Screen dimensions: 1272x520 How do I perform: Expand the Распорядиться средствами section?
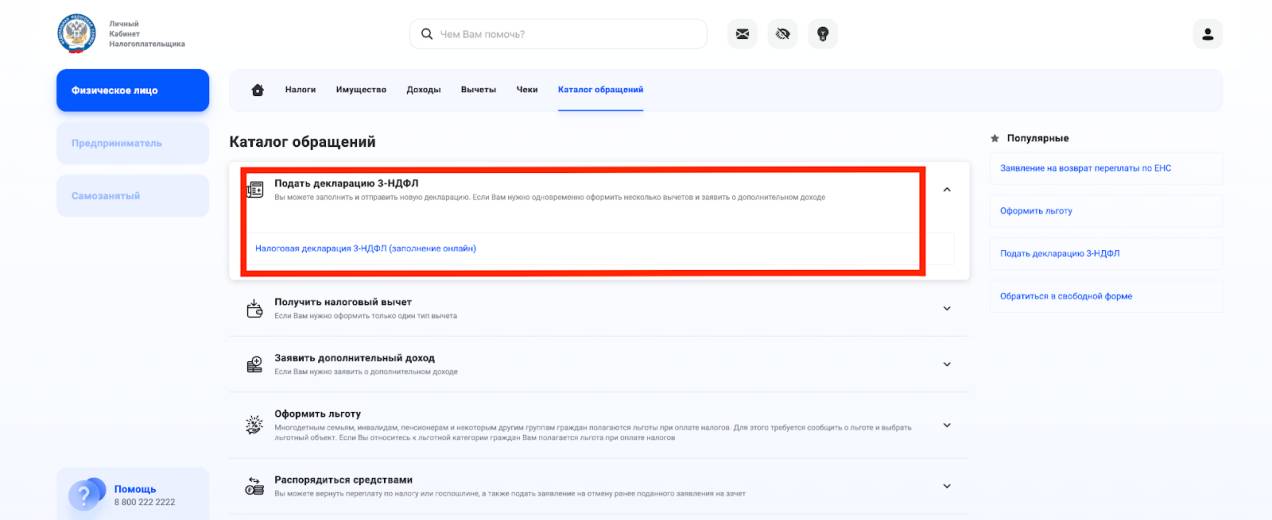[x=947, y=487]
